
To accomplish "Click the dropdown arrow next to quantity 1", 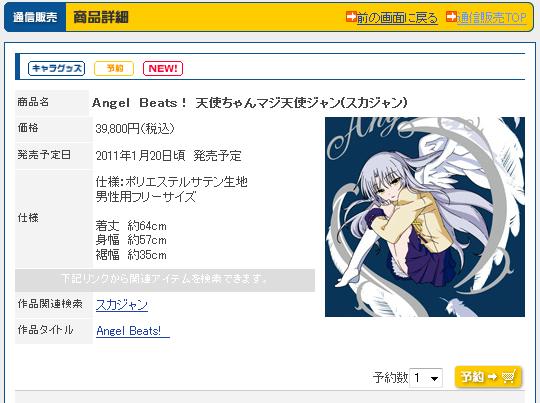I will point(435,378).
